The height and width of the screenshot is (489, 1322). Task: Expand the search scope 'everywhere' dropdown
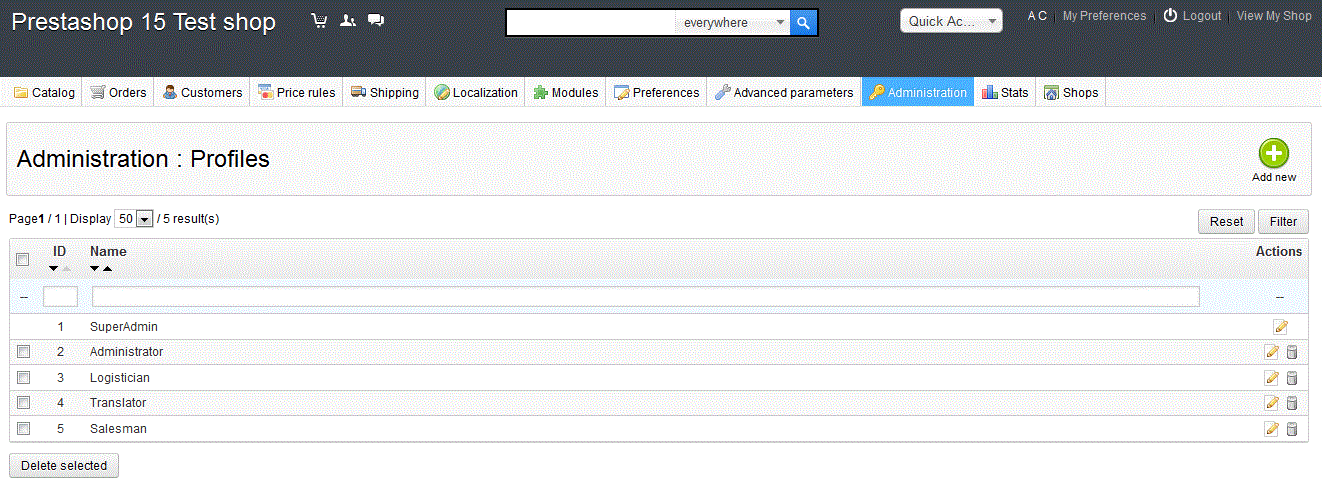pos(732,23)
